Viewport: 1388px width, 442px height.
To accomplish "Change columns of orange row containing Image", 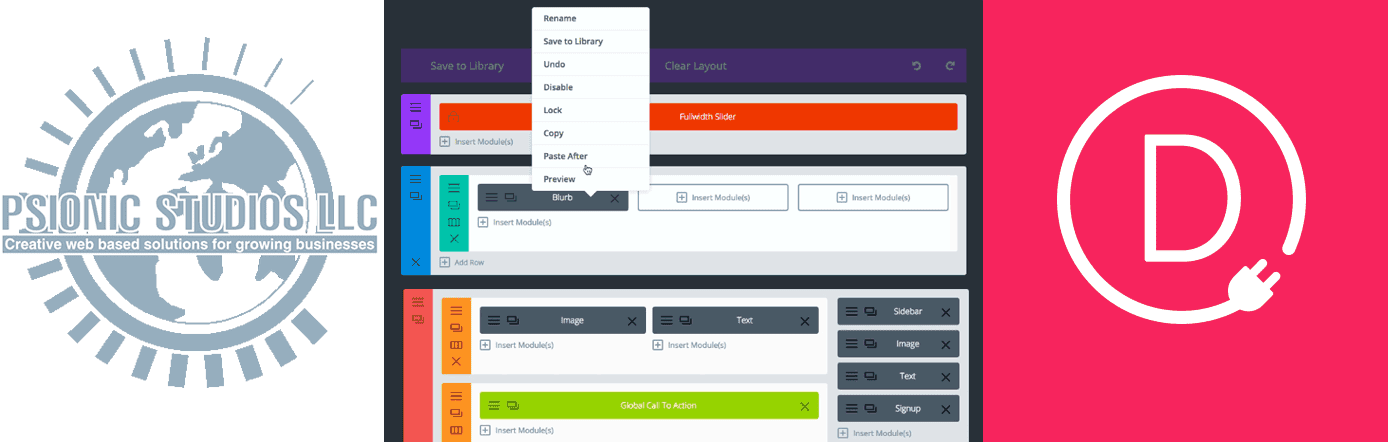I will click(456, 345).
